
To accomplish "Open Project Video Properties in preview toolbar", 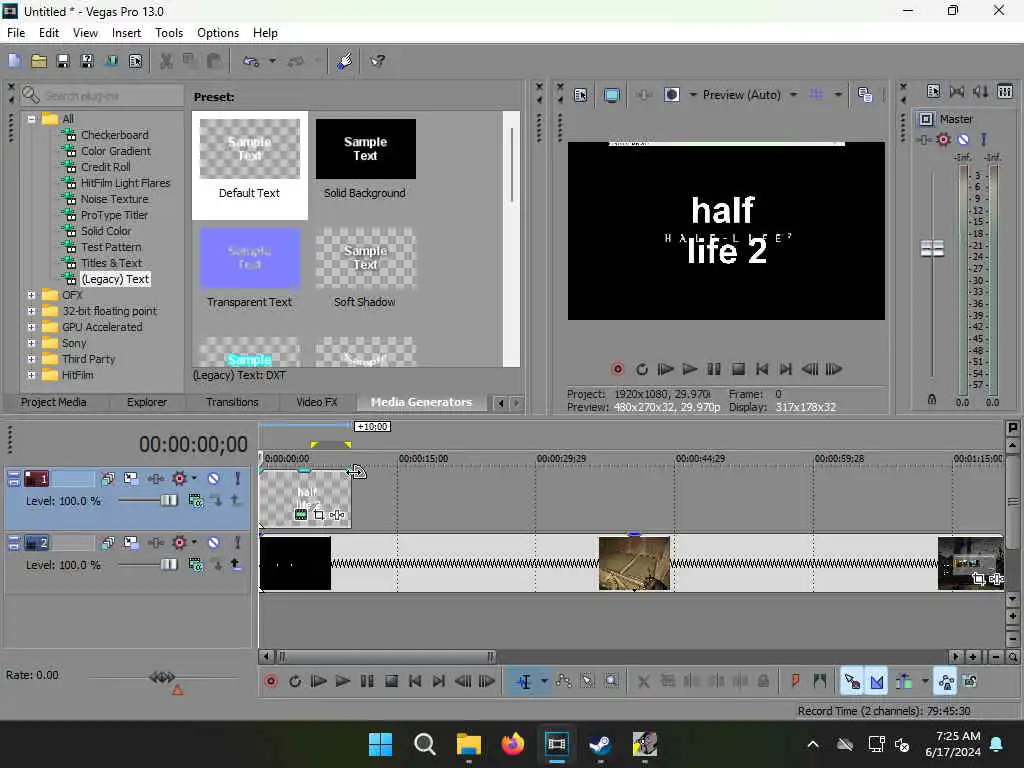I will [581, 95].
